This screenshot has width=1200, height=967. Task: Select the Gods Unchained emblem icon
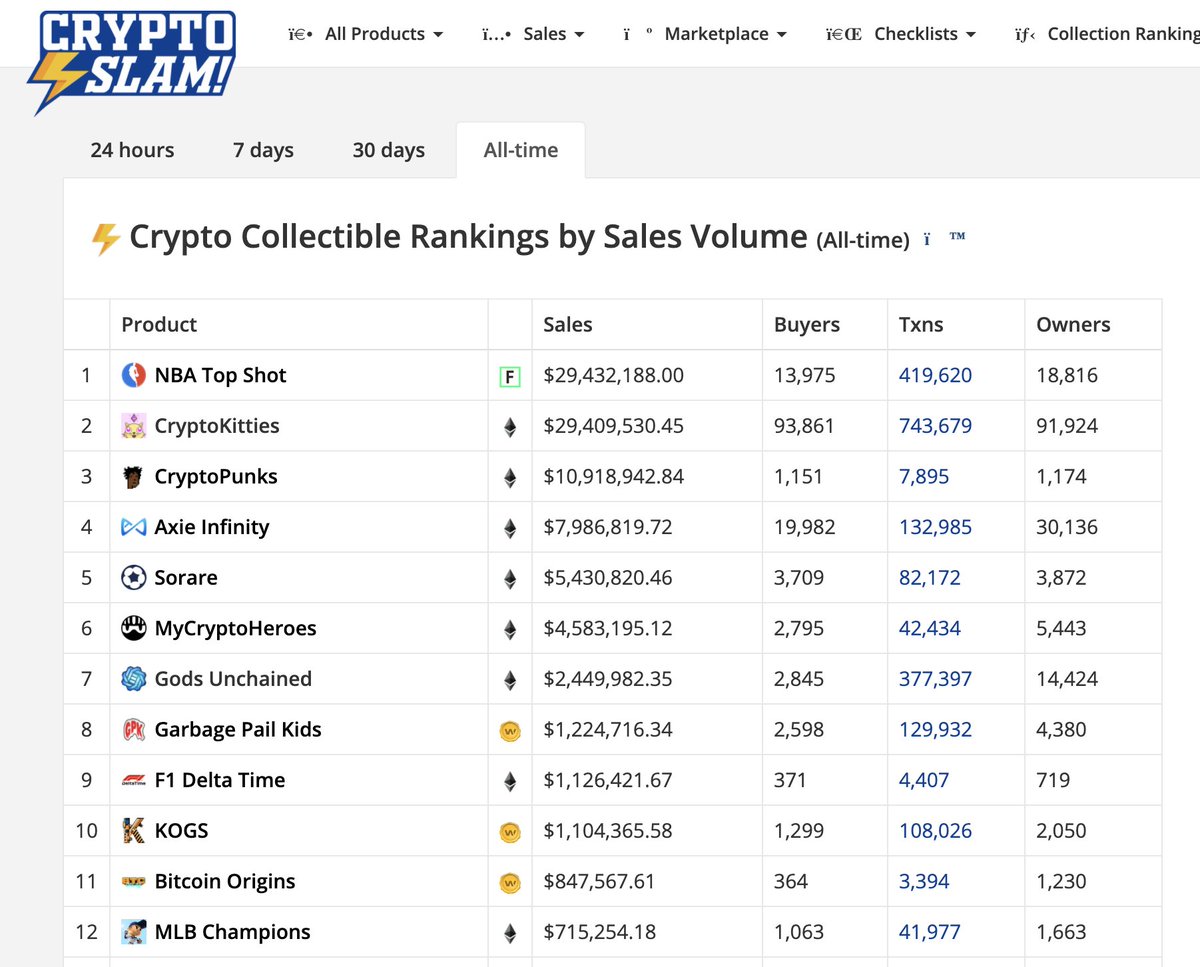click(132, 678)
